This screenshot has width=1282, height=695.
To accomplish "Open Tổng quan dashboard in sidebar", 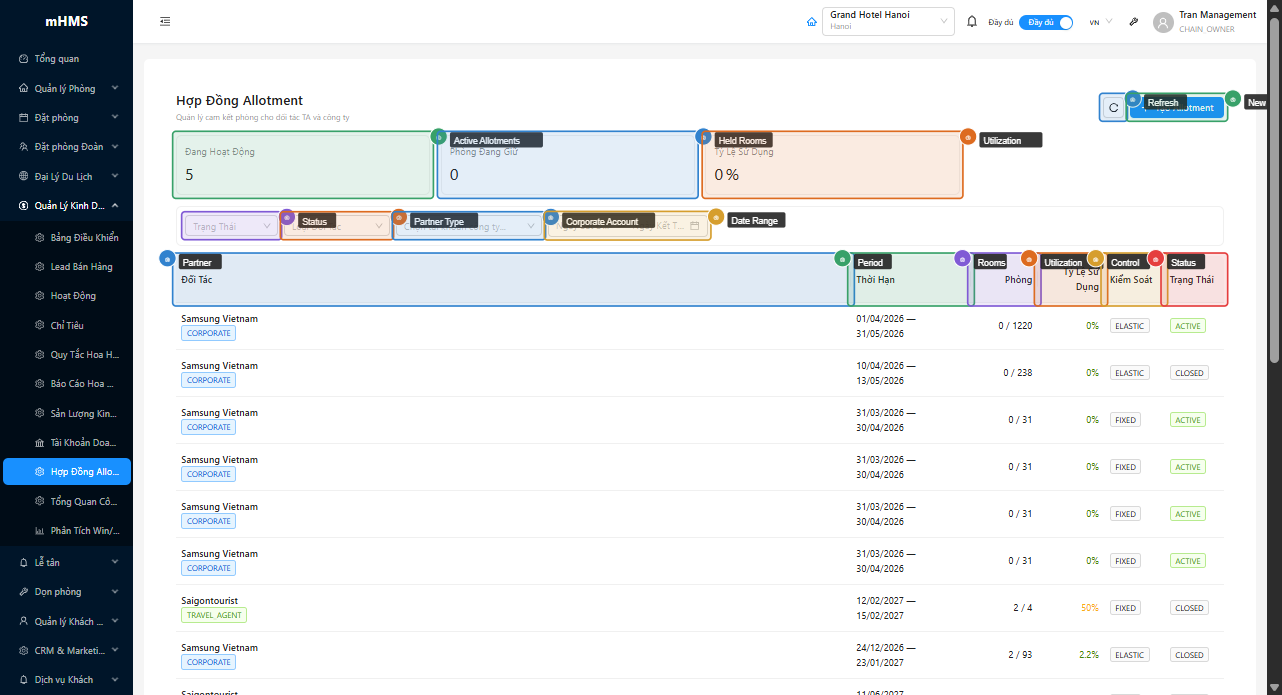I will [56, 59].
